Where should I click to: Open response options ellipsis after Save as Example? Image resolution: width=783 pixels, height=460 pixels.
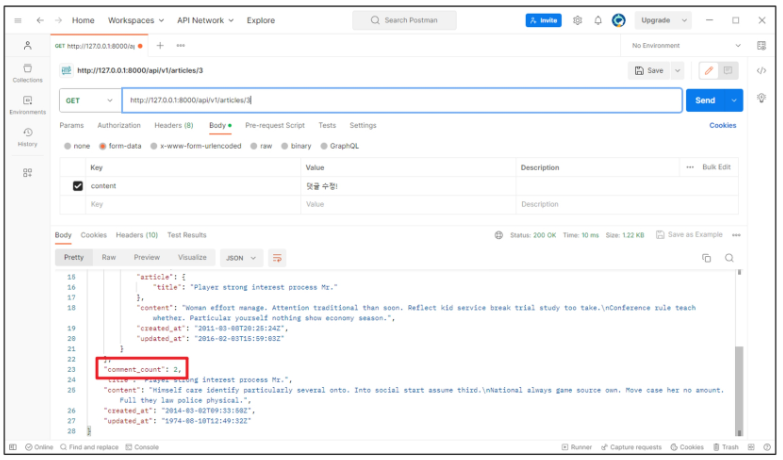(736, 235)
